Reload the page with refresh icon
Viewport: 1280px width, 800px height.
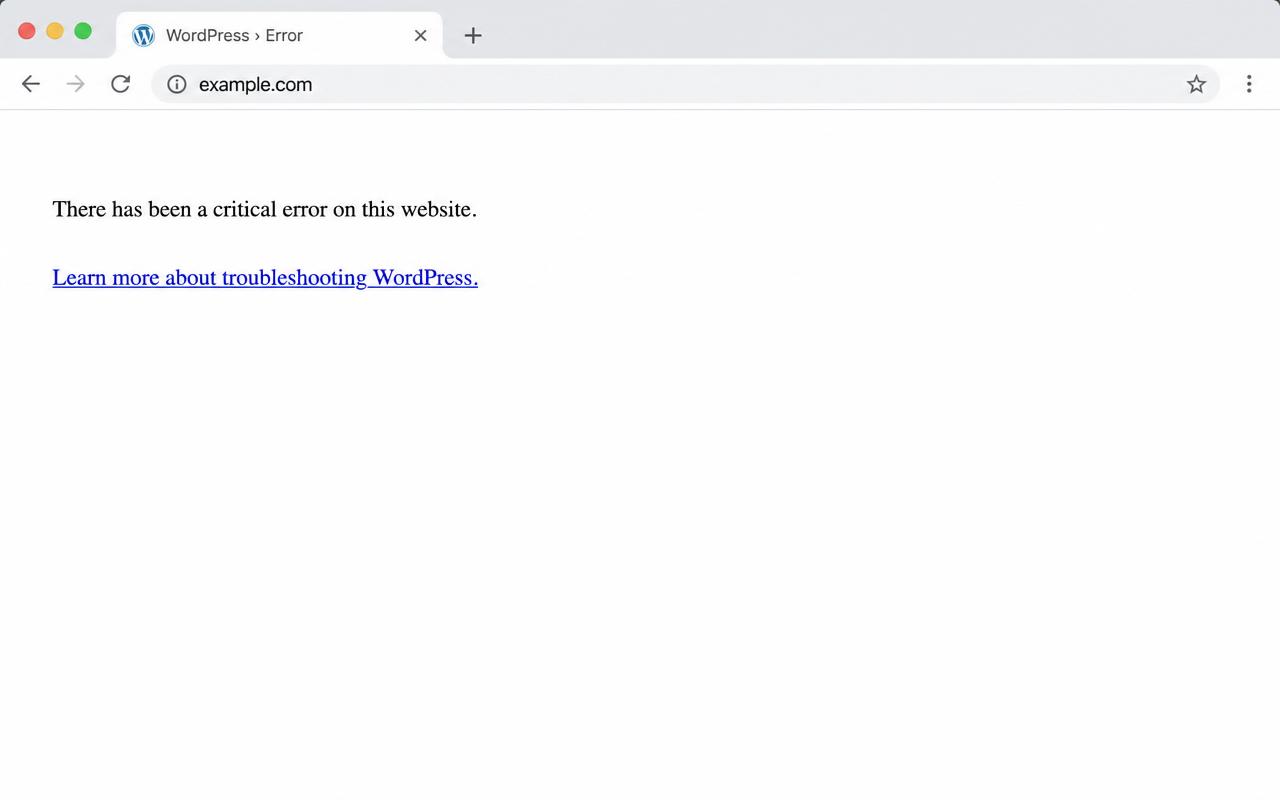(120, 84)
